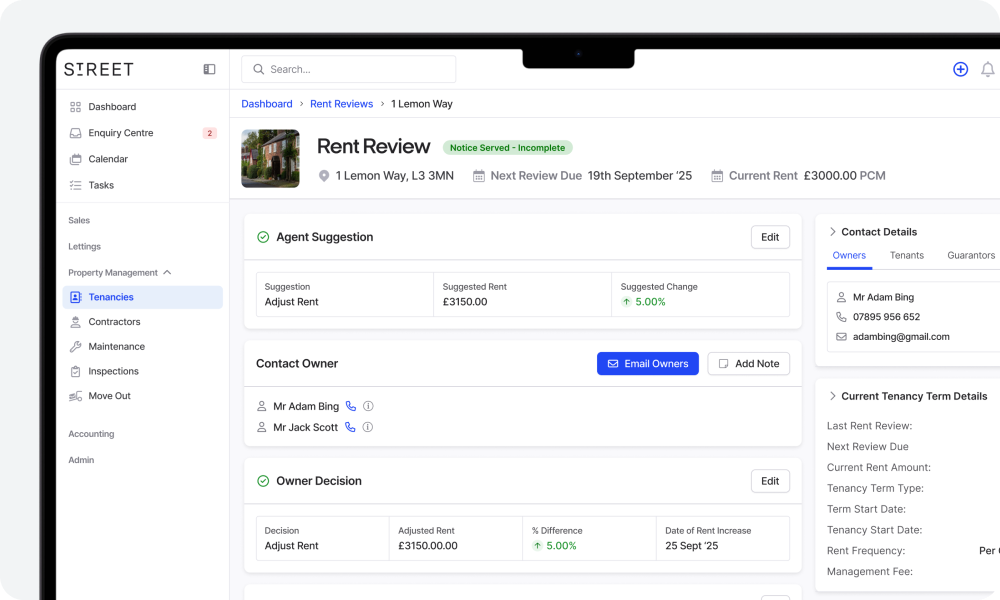This screenshot has width=1000, height=600.
Task: Click the phone icon next to Mr Adam Bing
Action: (349, 406)
